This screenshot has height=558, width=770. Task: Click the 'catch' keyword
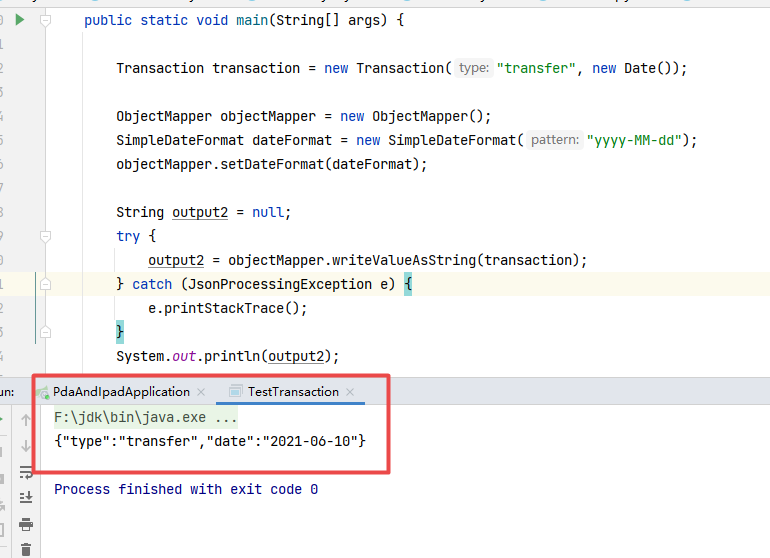[x=152, y=284]
